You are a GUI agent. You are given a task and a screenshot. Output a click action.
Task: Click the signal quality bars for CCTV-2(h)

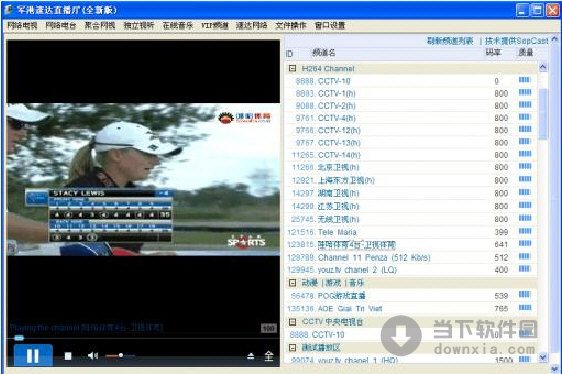click(x=525, y=105)
